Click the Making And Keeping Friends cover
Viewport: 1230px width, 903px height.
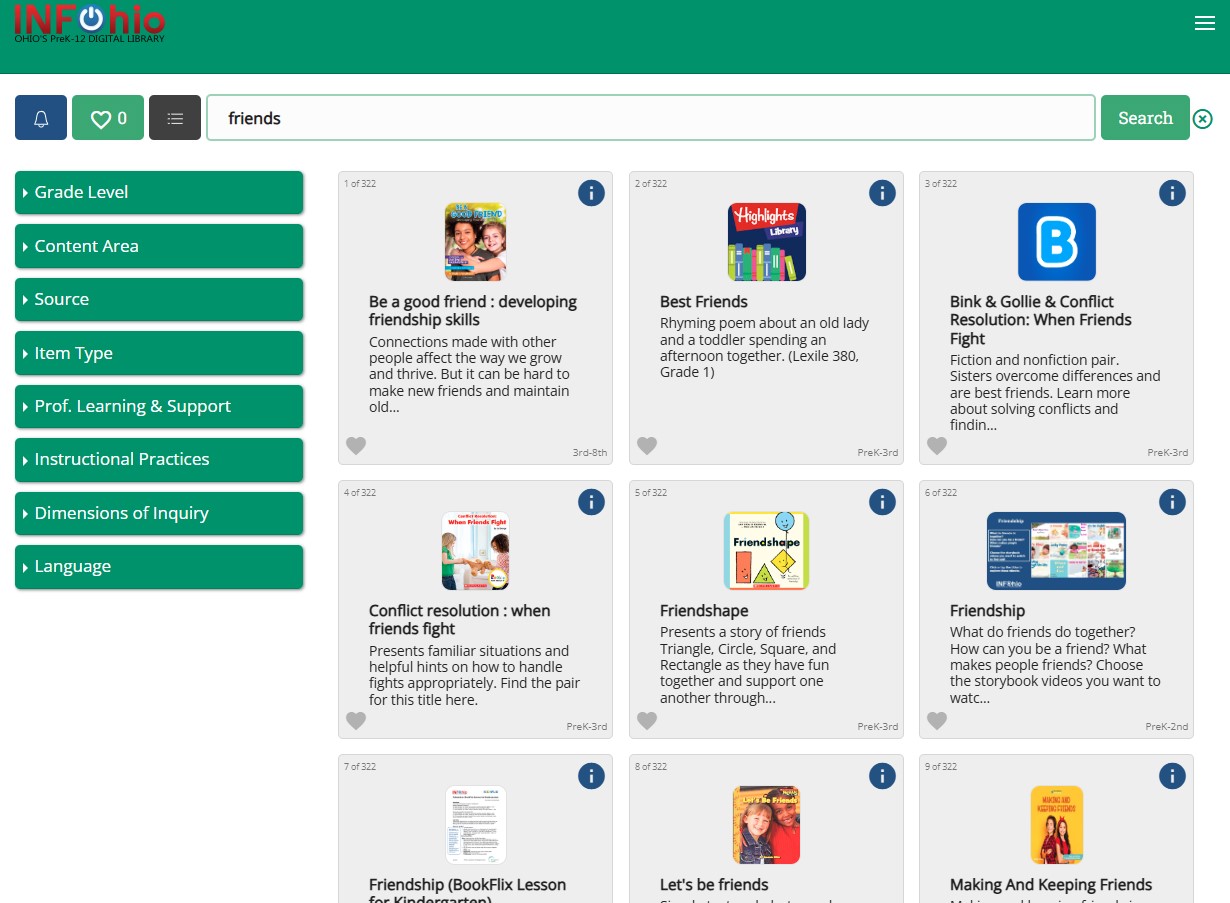pyautogui.click(x=1057, y=825)
